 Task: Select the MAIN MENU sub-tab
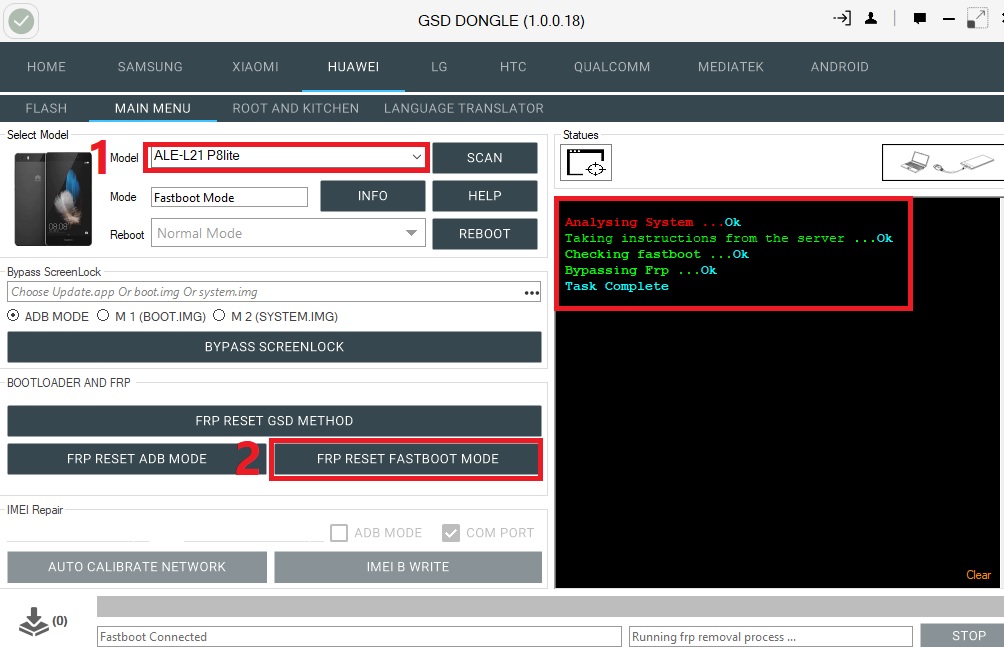point(153,108)
